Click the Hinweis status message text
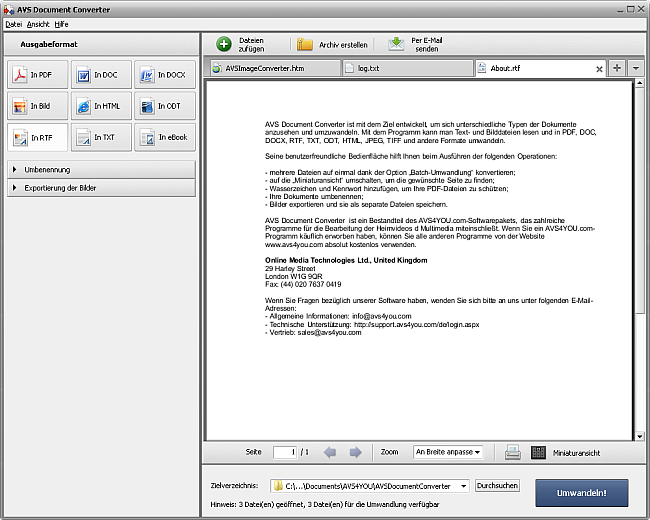 coord(325,504)
